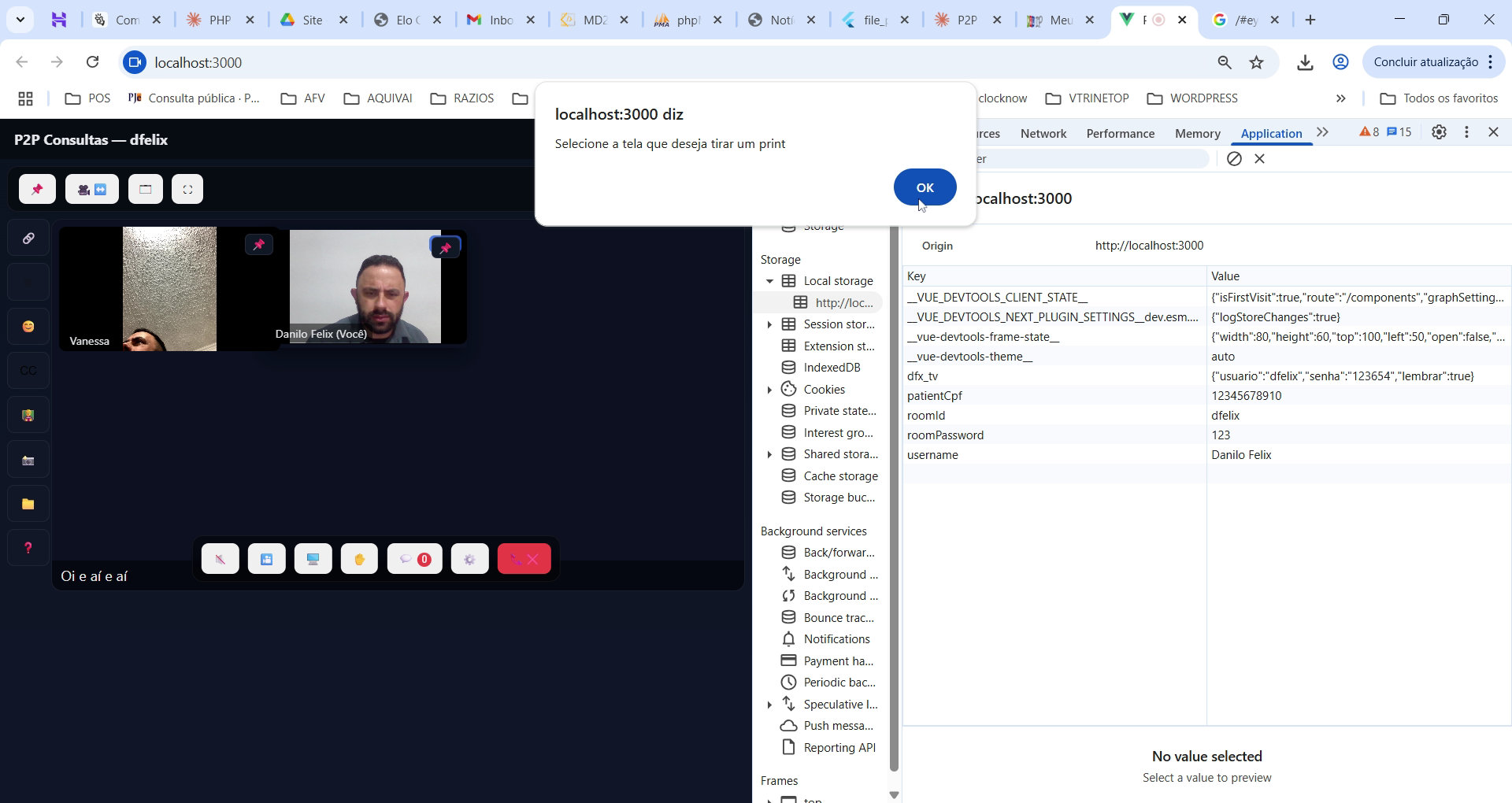Screen dimensions: 1512x803
Task: Expand the Cookies tree node
Action: click(769, 390)
